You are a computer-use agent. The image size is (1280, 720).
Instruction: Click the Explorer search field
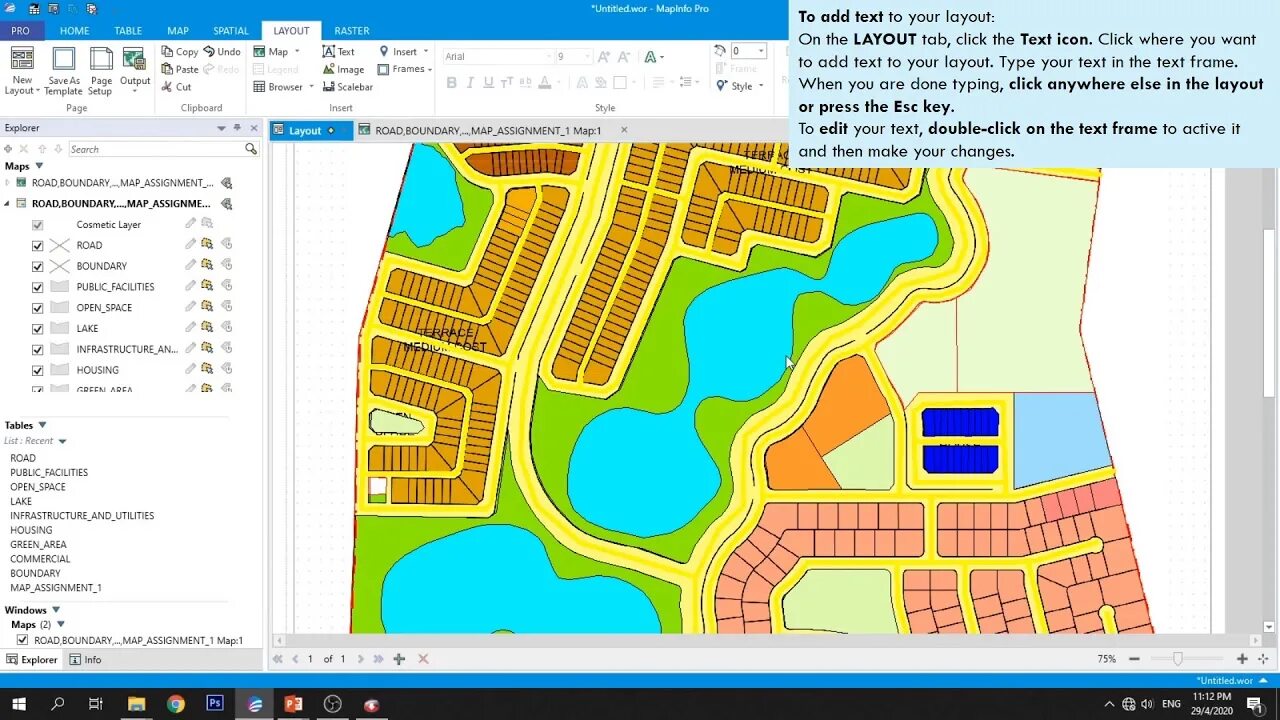click(x=155, y=149)
